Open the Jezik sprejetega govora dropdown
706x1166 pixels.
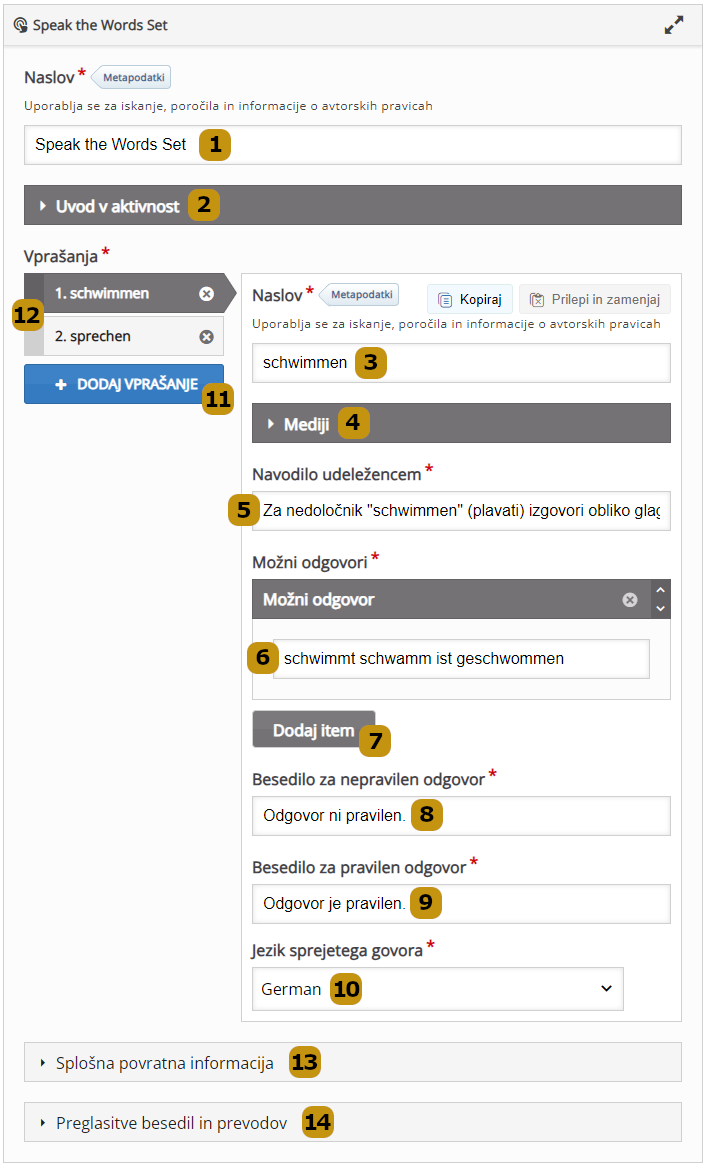[x=437, y=989]
